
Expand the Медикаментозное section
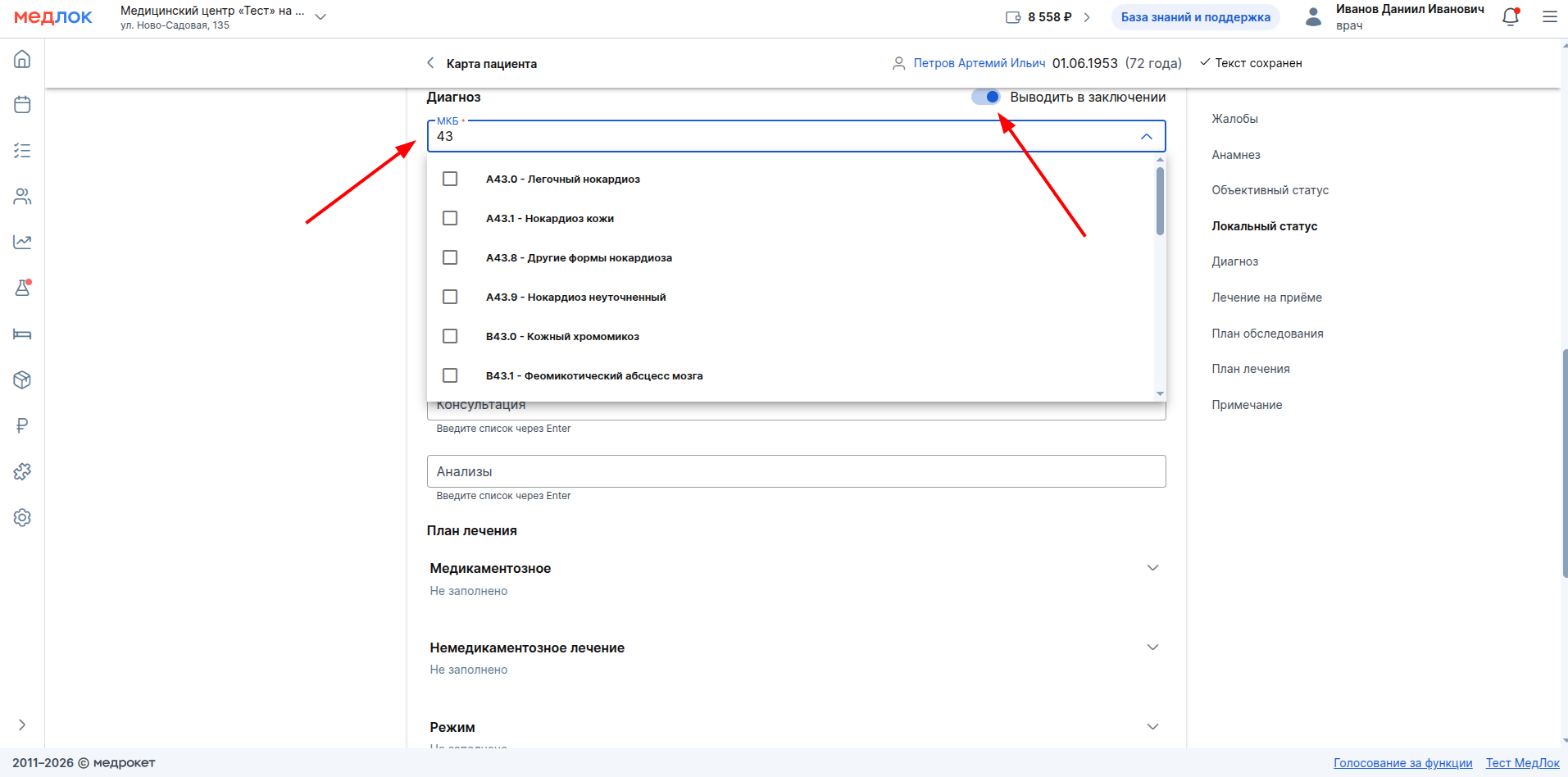(x=1152, y=568)
